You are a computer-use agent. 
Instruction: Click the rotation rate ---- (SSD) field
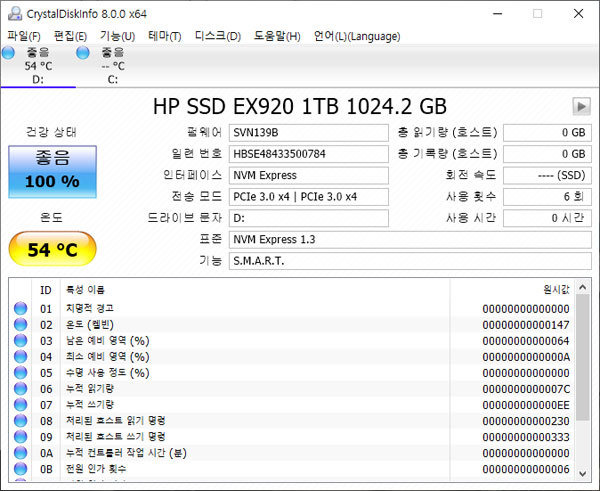(x=547, y=175)
